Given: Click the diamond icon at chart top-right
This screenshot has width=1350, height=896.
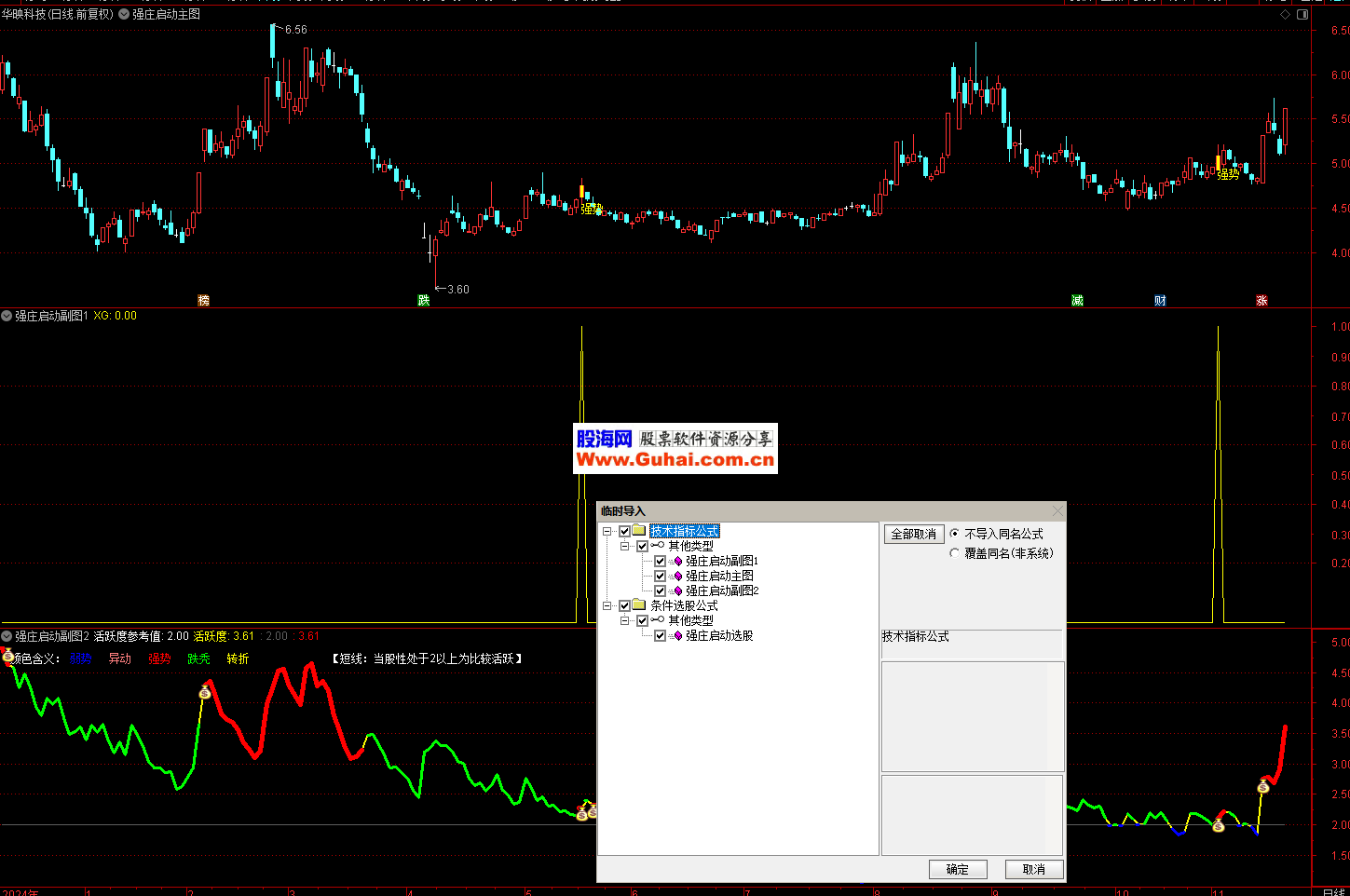Looking at the screenshot, I should click(1286, 15).
